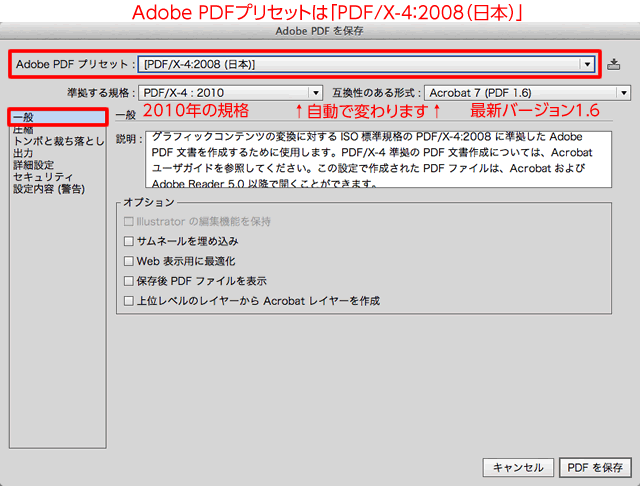The image size is (640, 486).
Task: Select トンボと裁ち落とし in the category list
Action: pos(58,141)
